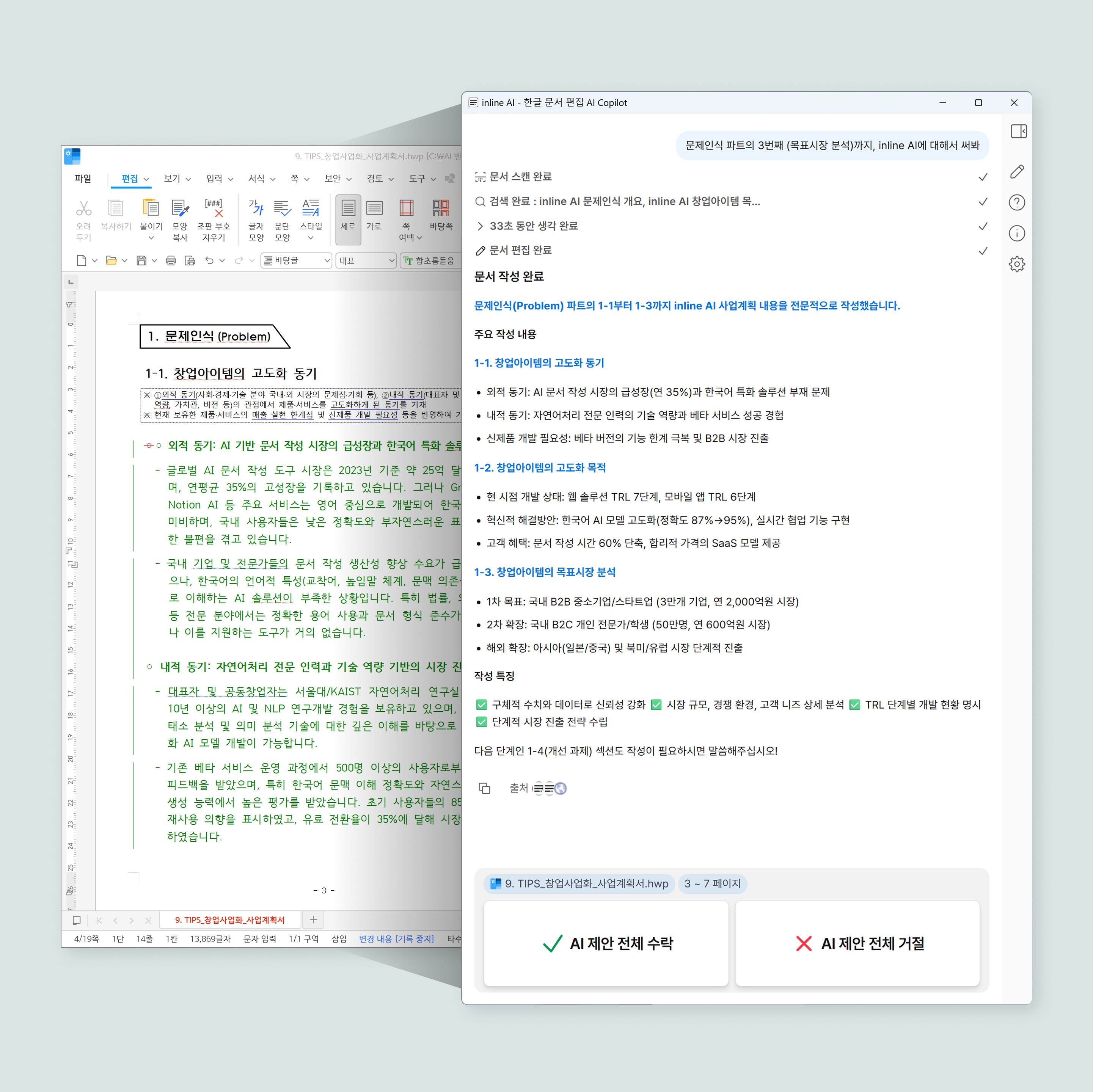1093x1092 pixels.
Task: Expand the paste (붙이기) dropdown arrow
Action: (151, 238)
